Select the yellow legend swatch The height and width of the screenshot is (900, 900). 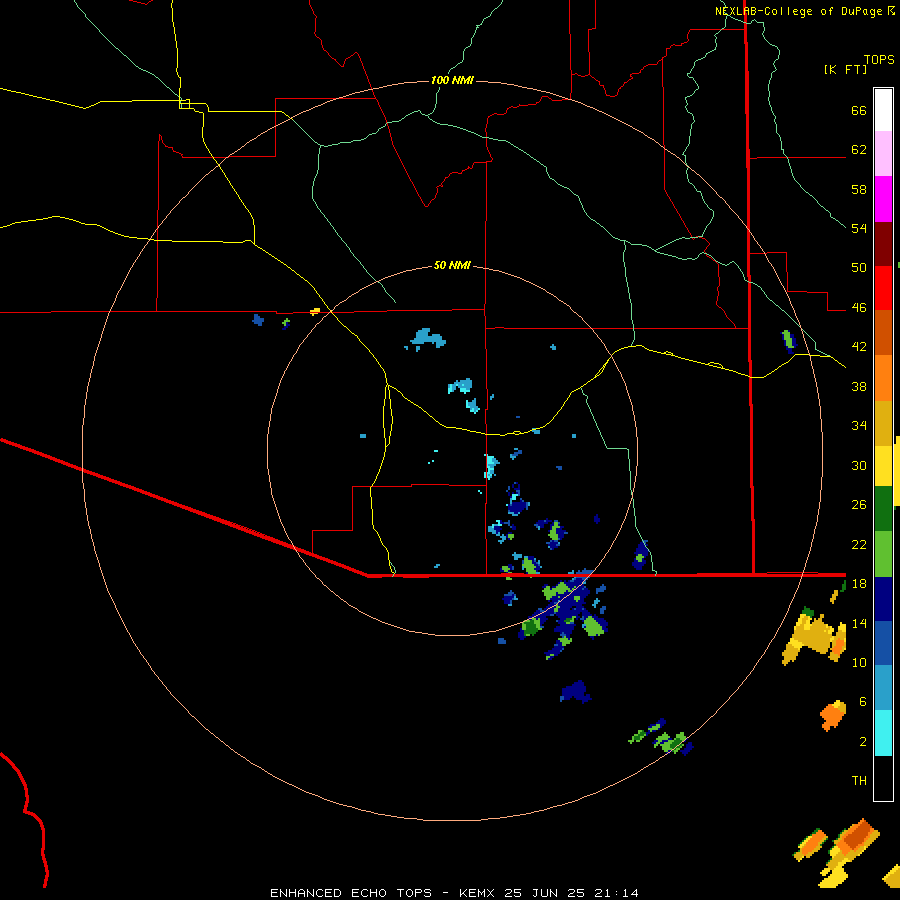click(x=883, y=466)
